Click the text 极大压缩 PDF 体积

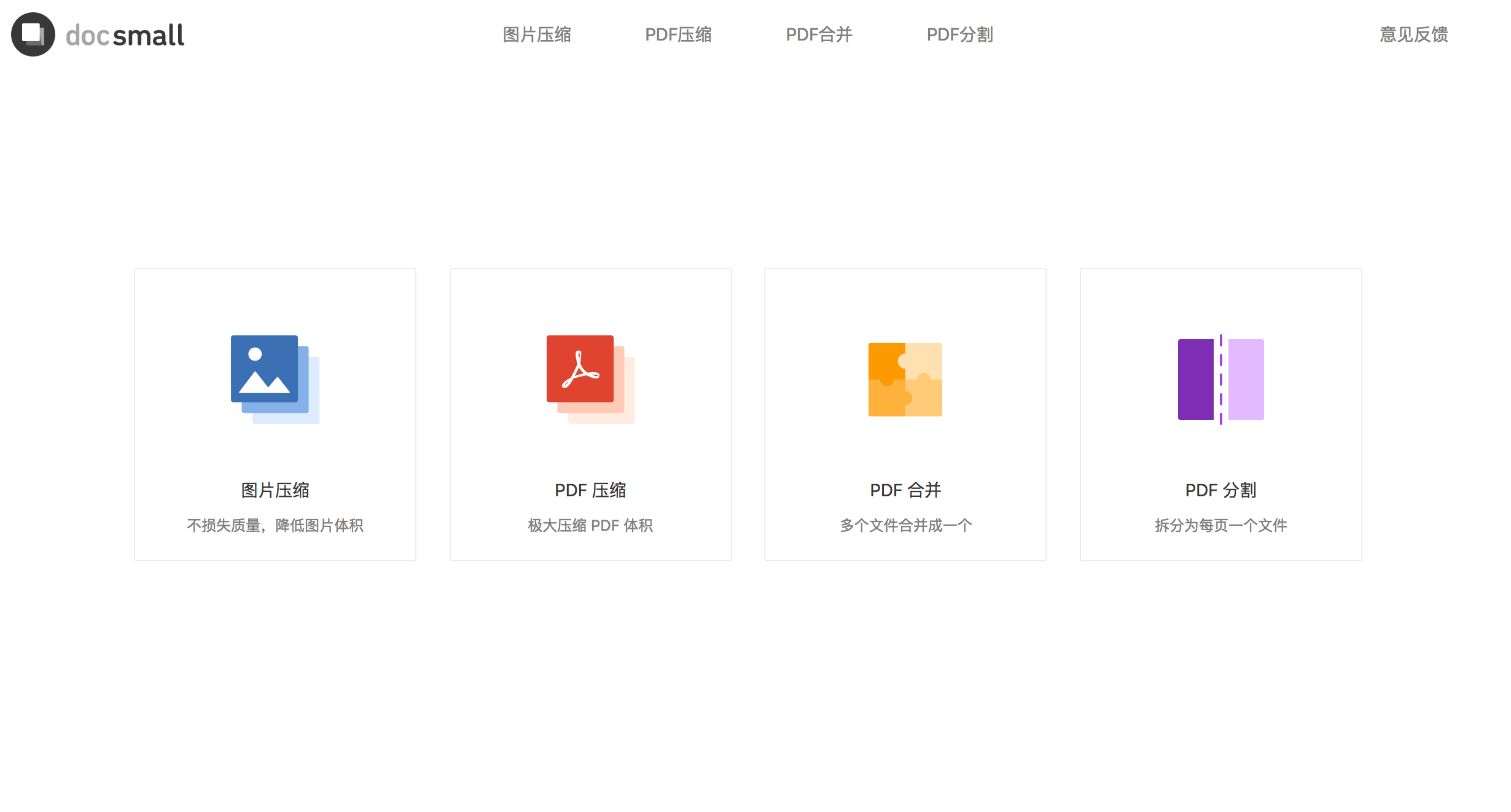coord(591,525)
